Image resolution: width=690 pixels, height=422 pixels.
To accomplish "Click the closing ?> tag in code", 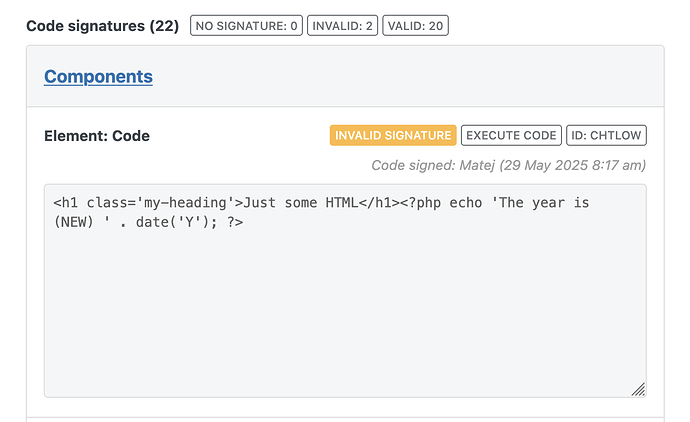I will coord(235,222).
